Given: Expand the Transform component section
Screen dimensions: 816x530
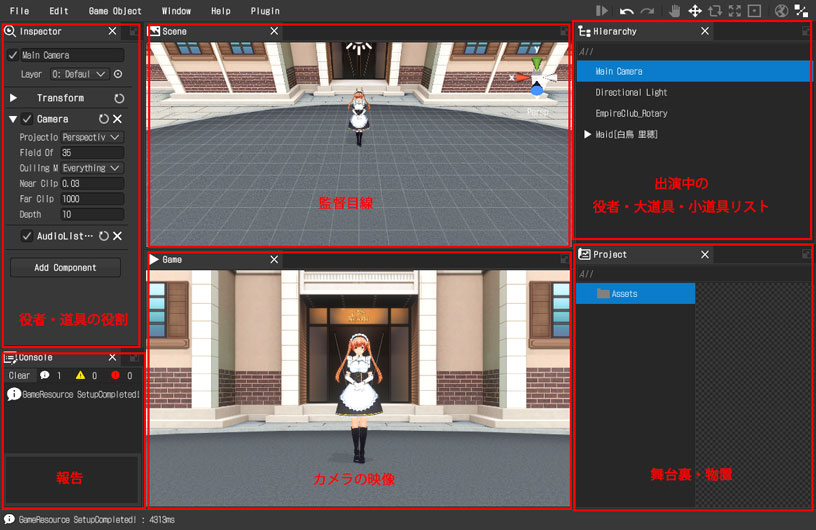Looking at the screenshot, I should coord(14,98).
